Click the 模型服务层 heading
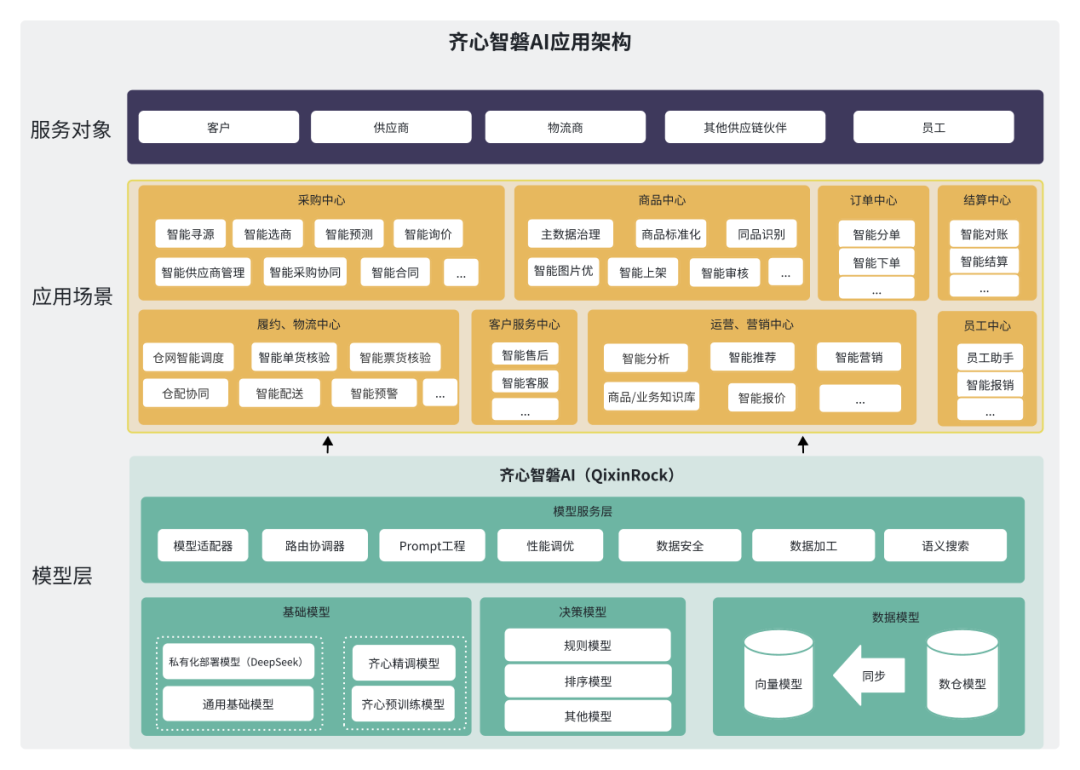The height and width of the screenshot is (770, 1080). 582,511
